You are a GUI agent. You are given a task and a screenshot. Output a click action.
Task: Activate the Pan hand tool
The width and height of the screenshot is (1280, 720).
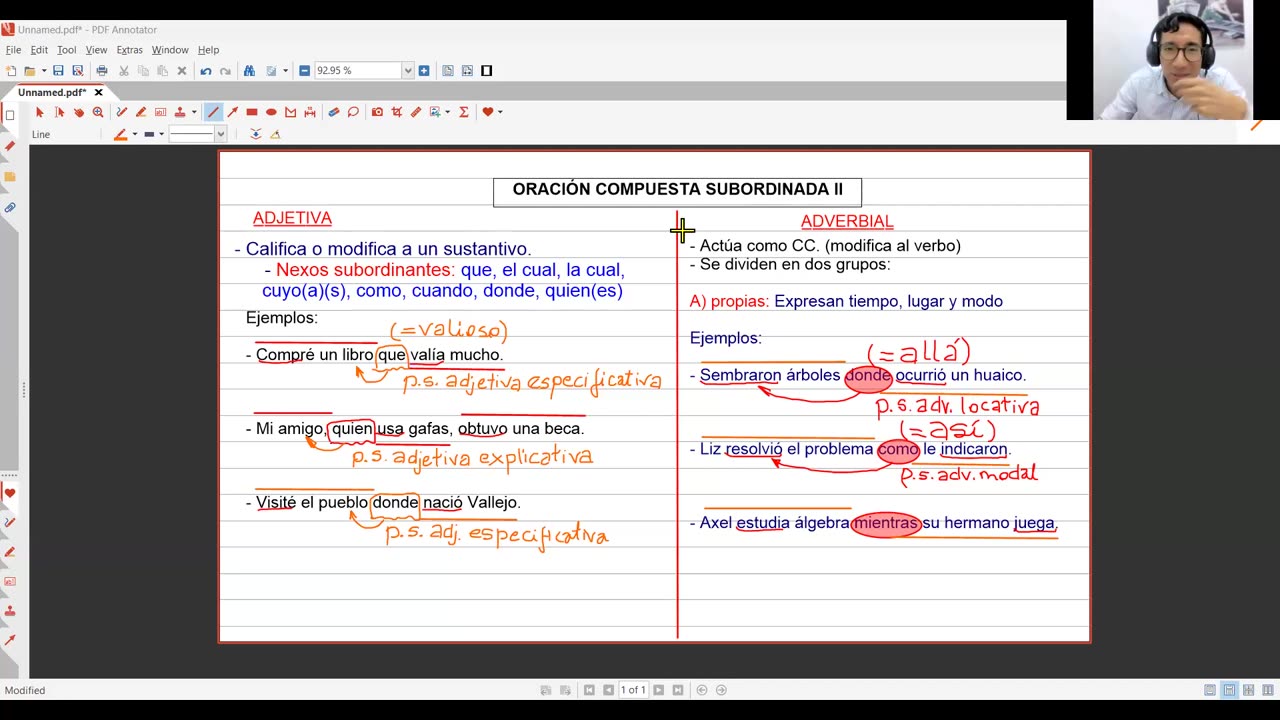(x=79, y=112)
